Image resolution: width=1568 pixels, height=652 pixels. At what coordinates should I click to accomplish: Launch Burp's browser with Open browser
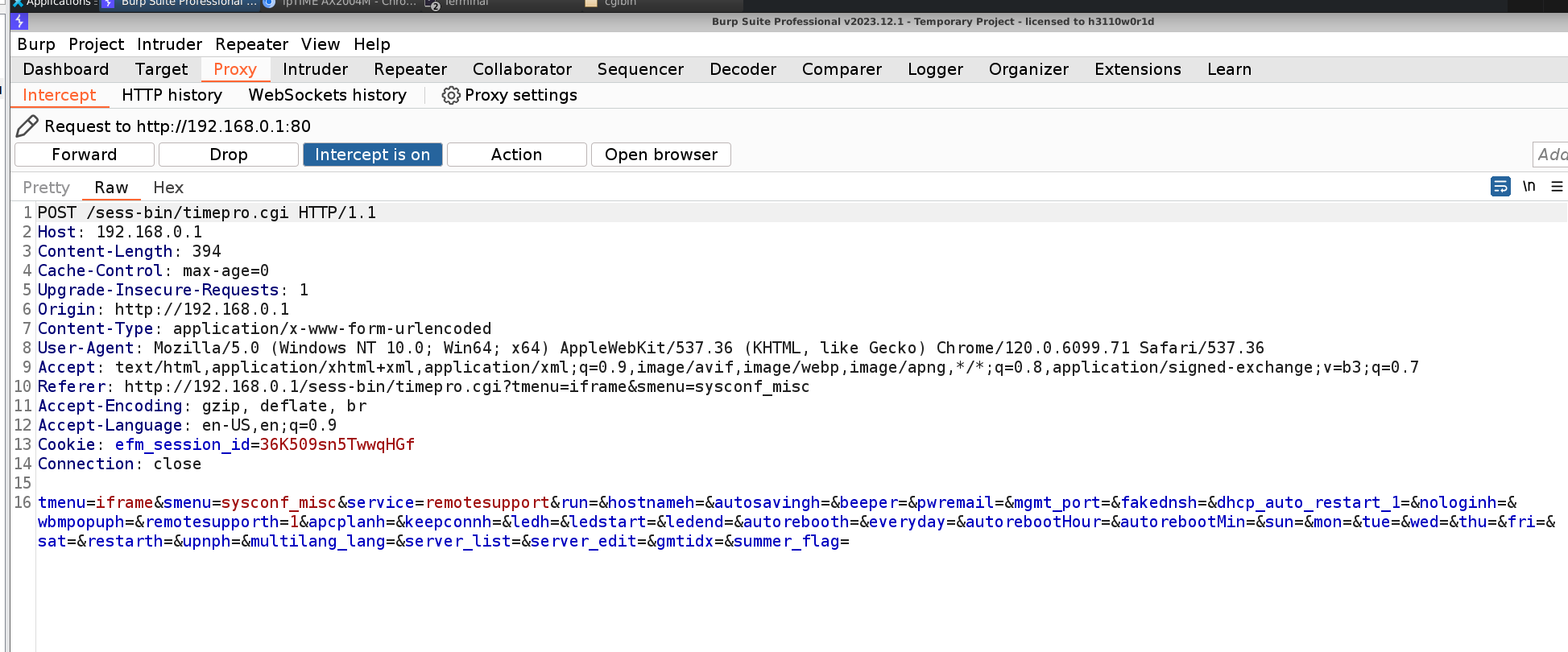click(x=661, y=155)
